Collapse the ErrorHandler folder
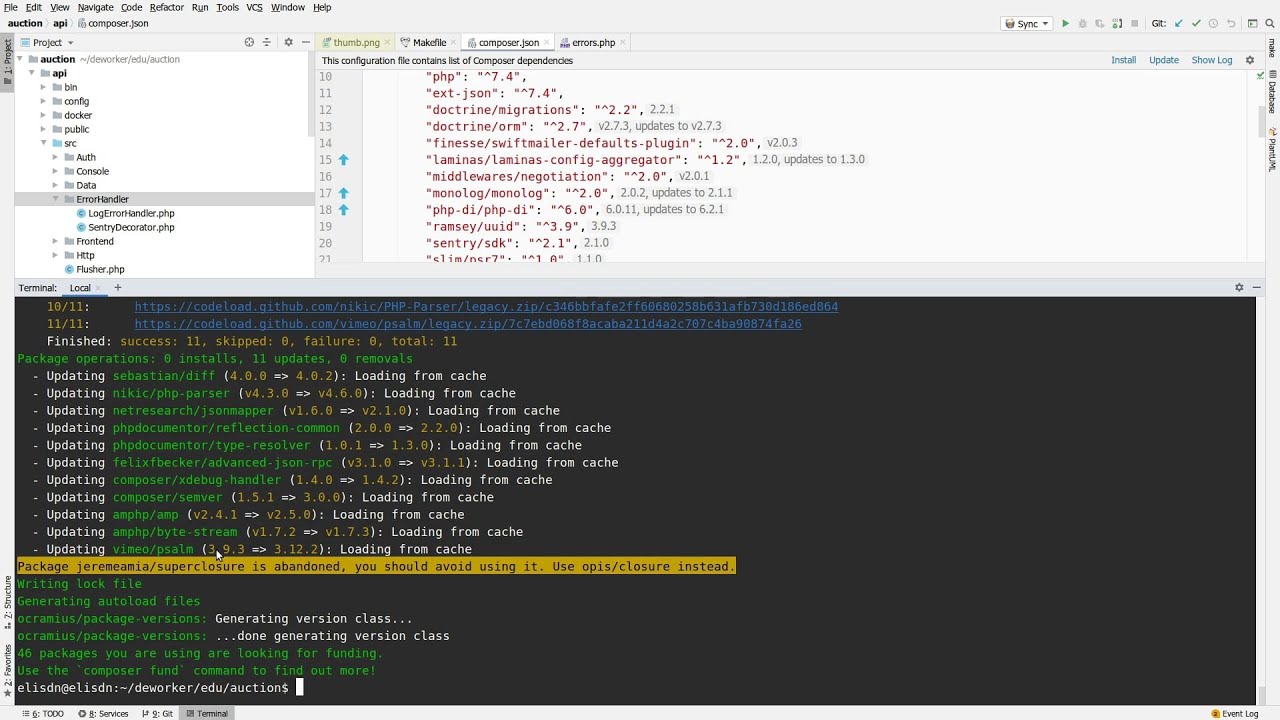 55,199
